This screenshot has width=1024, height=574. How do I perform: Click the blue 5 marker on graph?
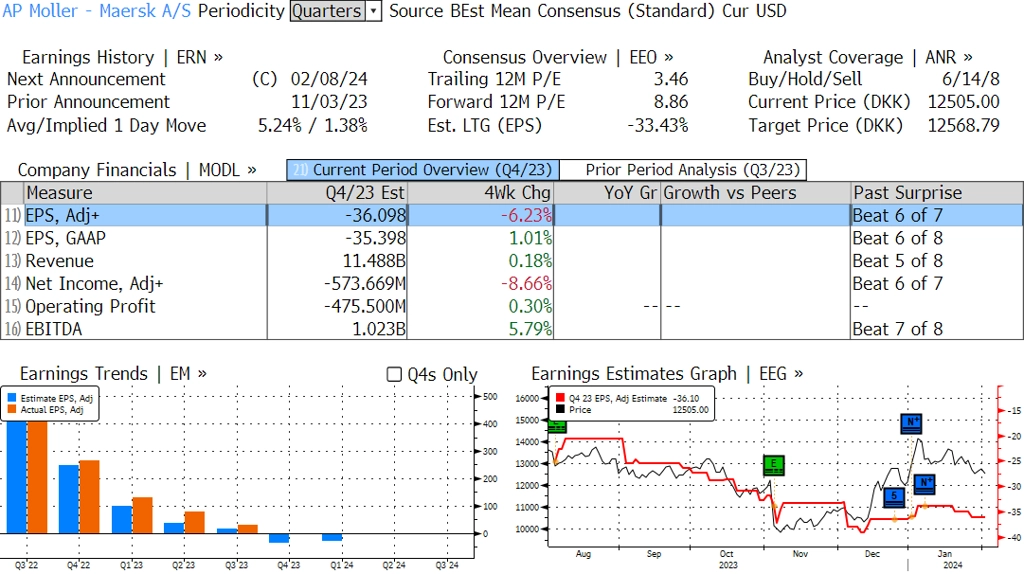[x=894, y=497]
